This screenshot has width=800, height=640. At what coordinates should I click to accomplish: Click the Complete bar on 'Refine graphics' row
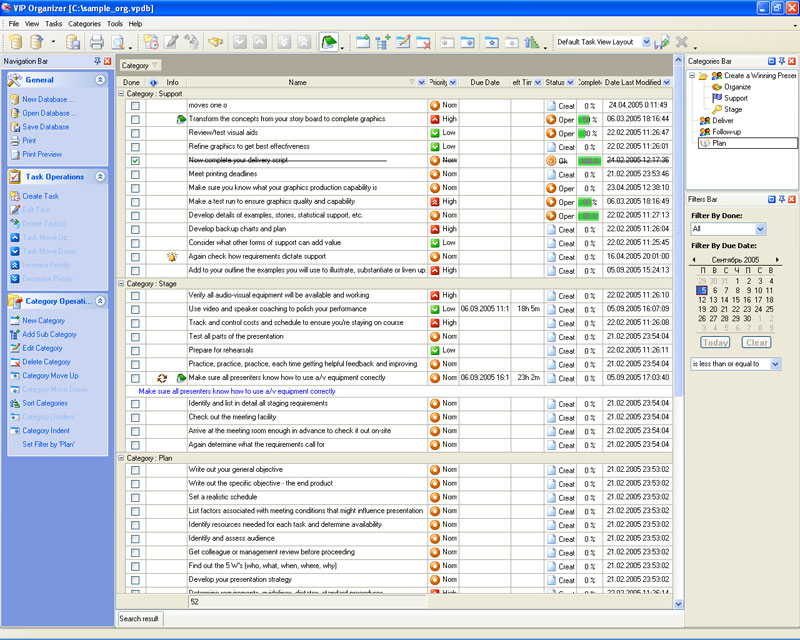point(589,147)
